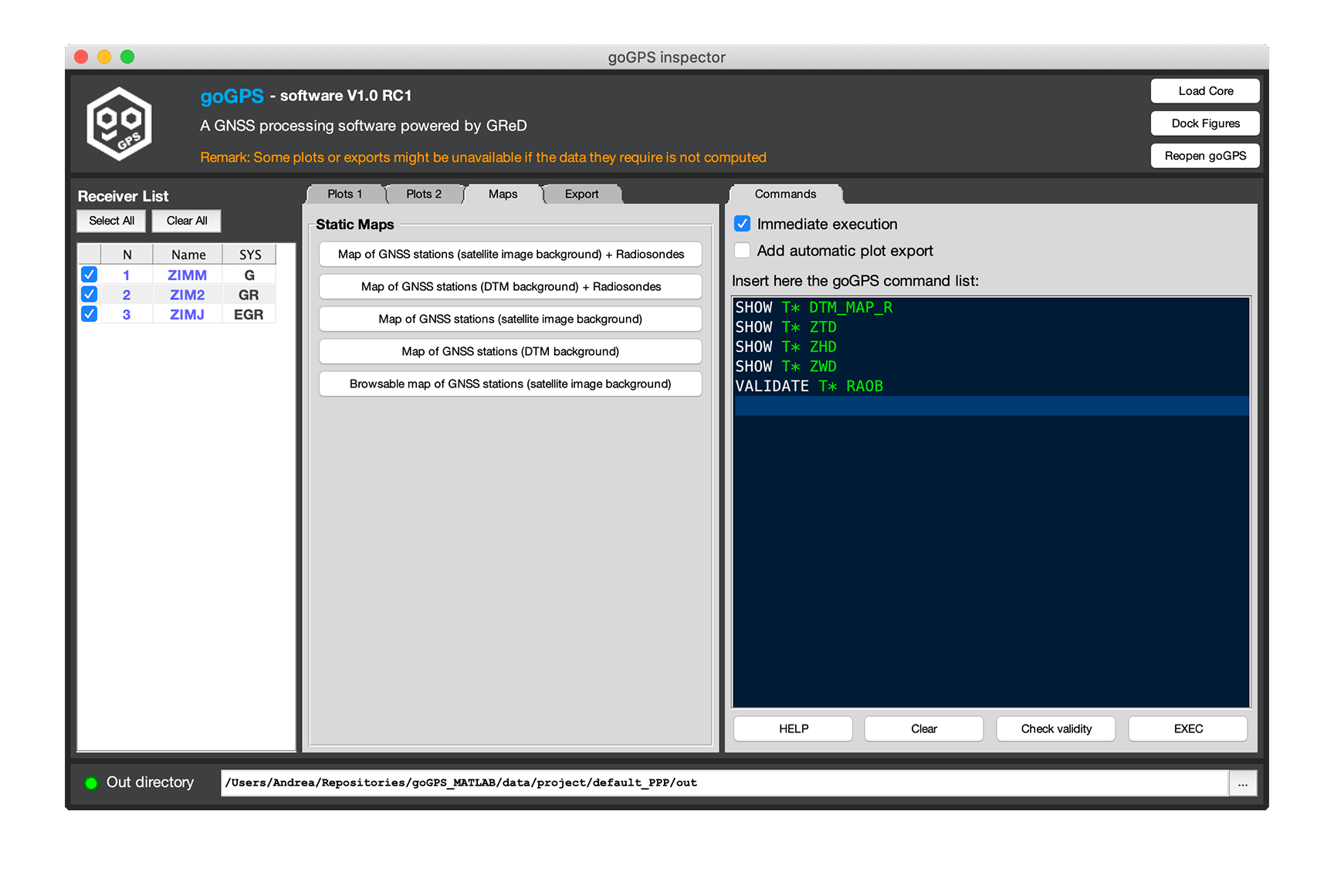This screenshot has height=896, width=1334.
Task: Click the highlighted empty command line
Action: (991, 406)
